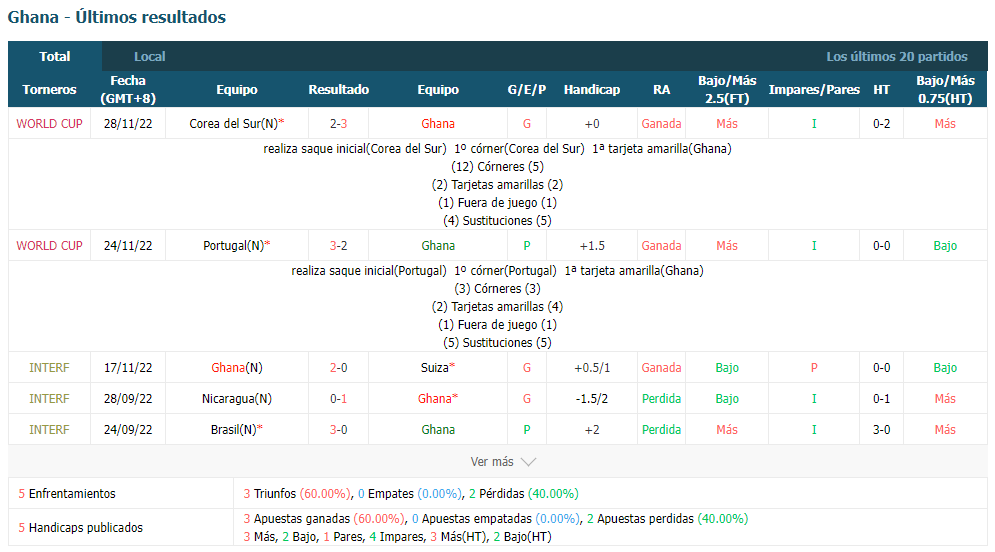
Task: Click date 24/09/22
Action: pos(128,430)
